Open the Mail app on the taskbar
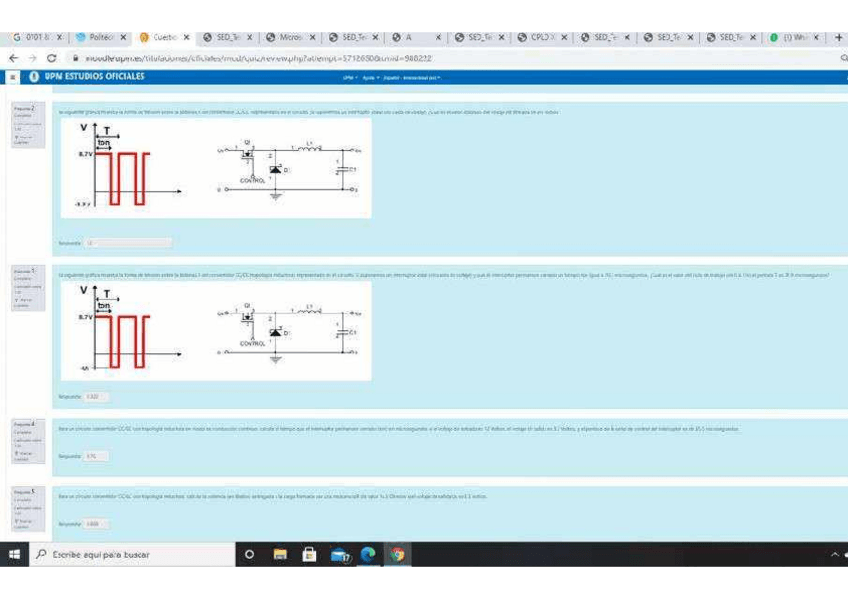 [x=339, y=553]
